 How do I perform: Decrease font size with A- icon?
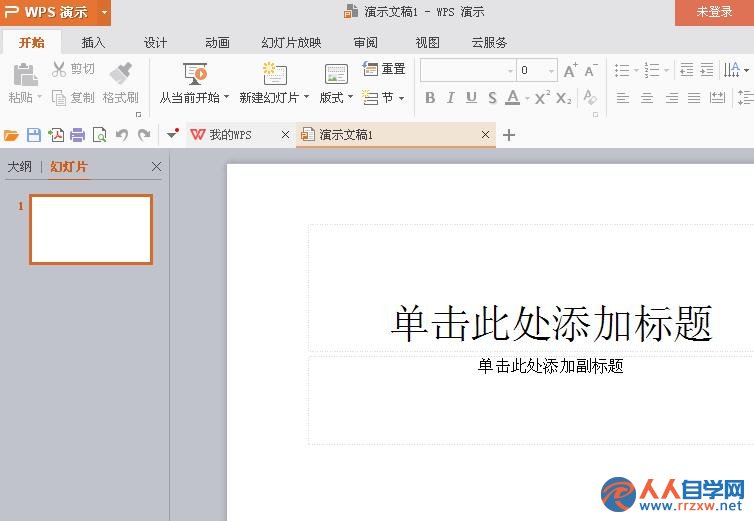pyautogui.click(x=591, y=70)
